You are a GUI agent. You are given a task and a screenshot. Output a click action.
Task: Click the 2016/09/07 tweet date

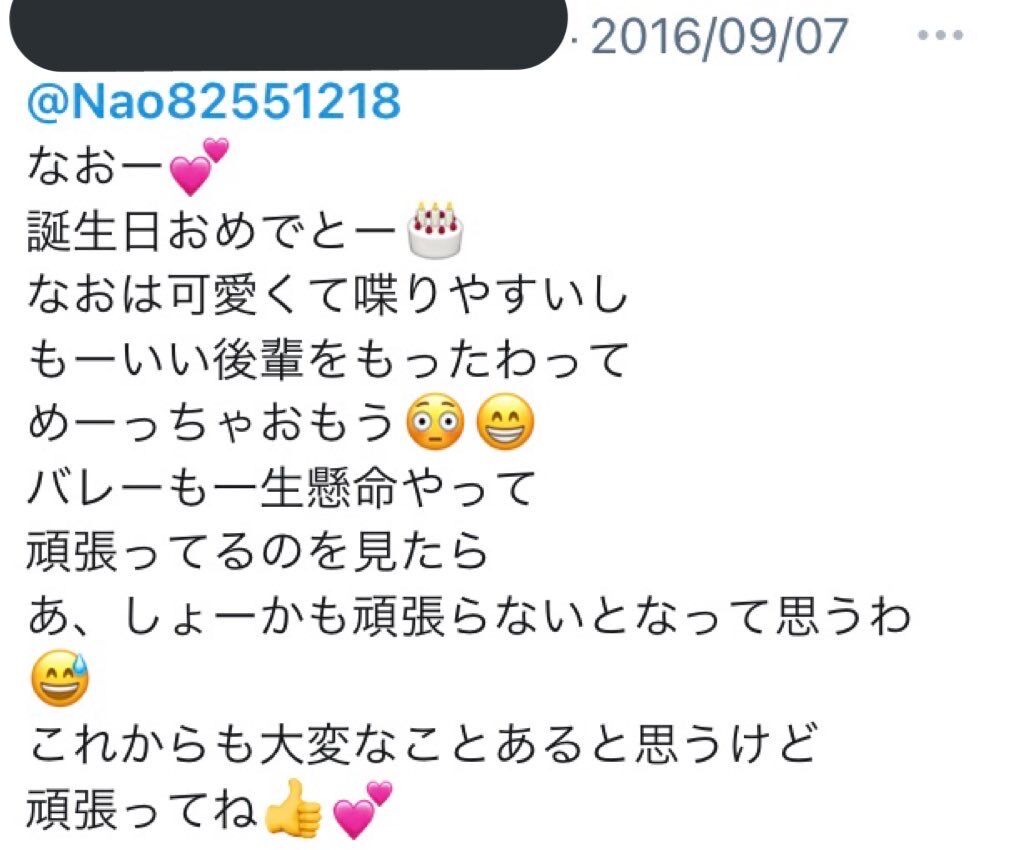719,37
